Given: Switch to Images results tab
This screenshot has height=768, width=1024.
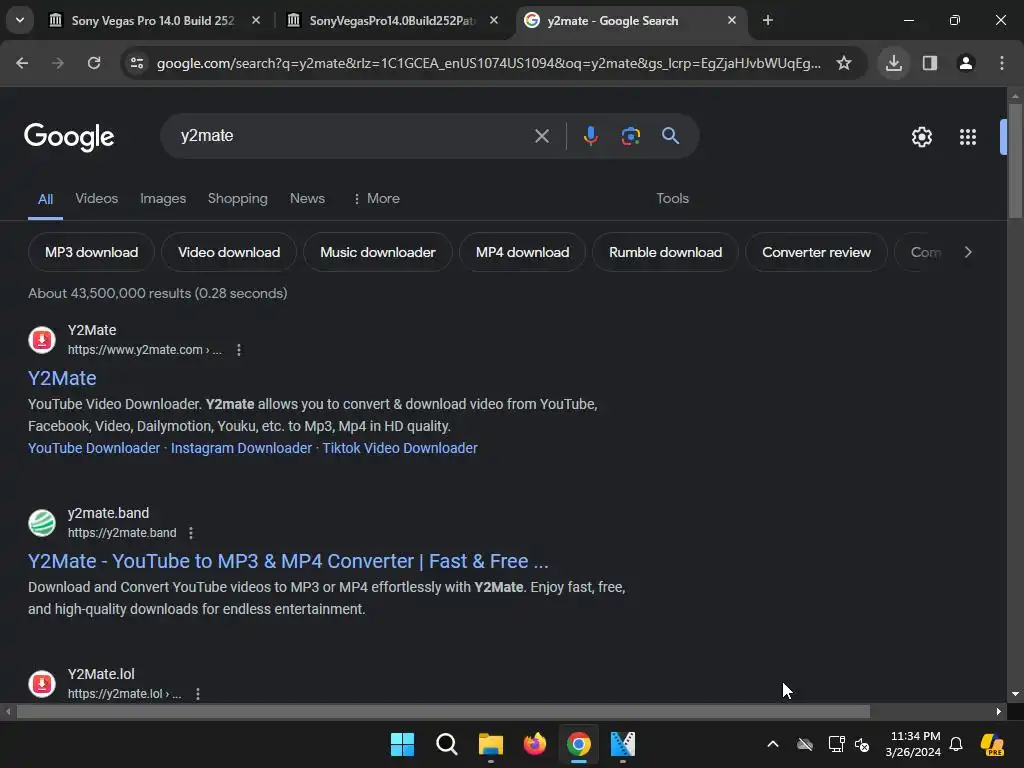Looking at the screenshot, I should (163, 199).
